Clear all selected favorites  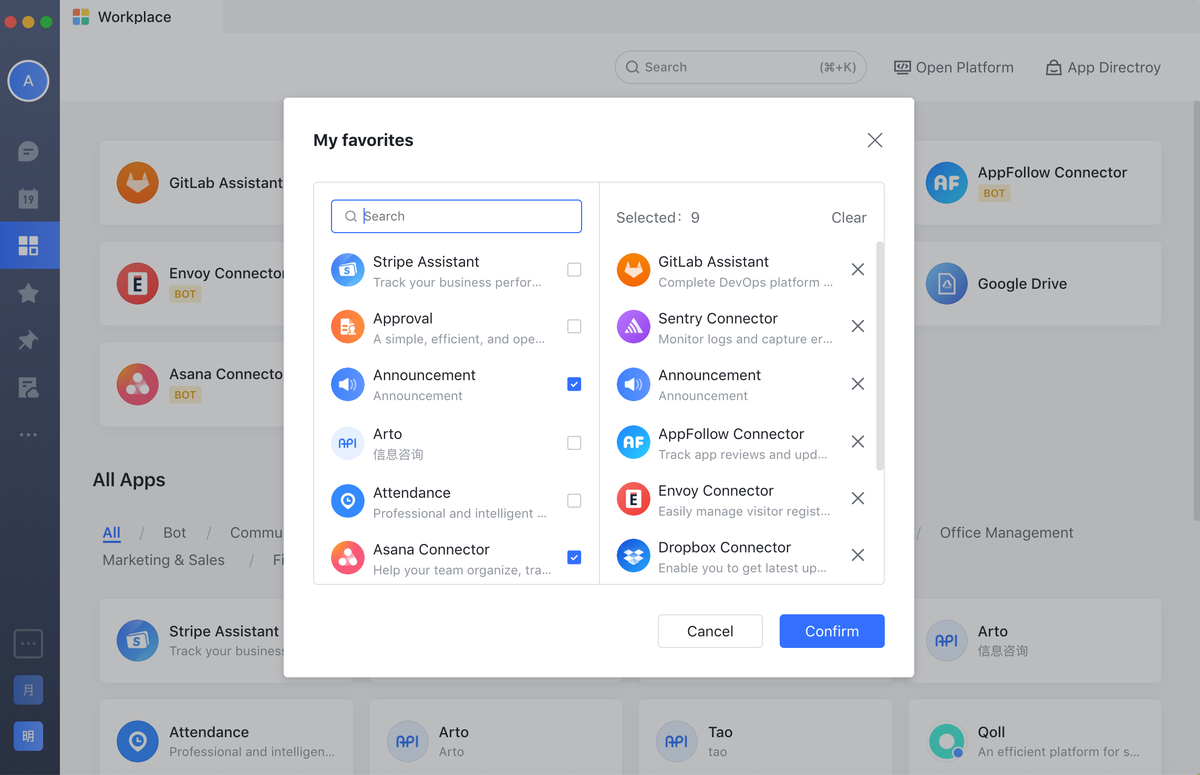point(848,218)
